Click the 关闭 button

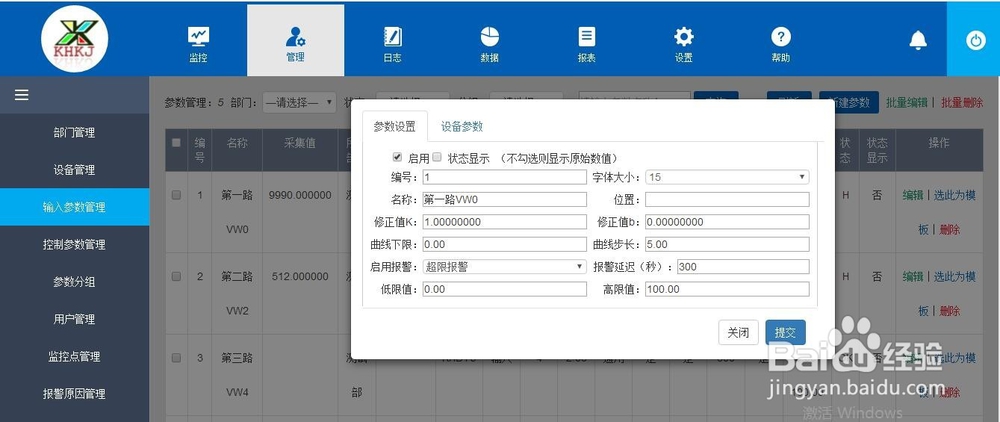(738, 332)
